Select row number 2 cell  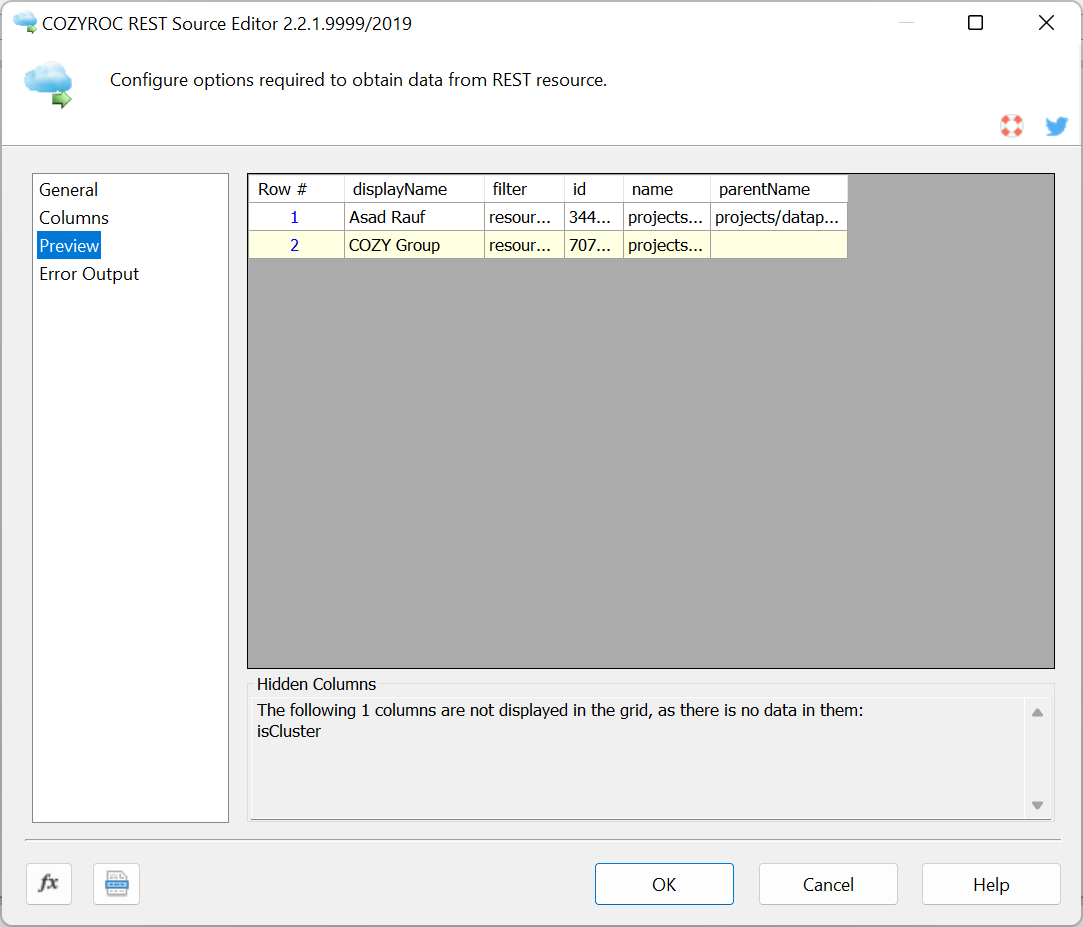point(296,245)
